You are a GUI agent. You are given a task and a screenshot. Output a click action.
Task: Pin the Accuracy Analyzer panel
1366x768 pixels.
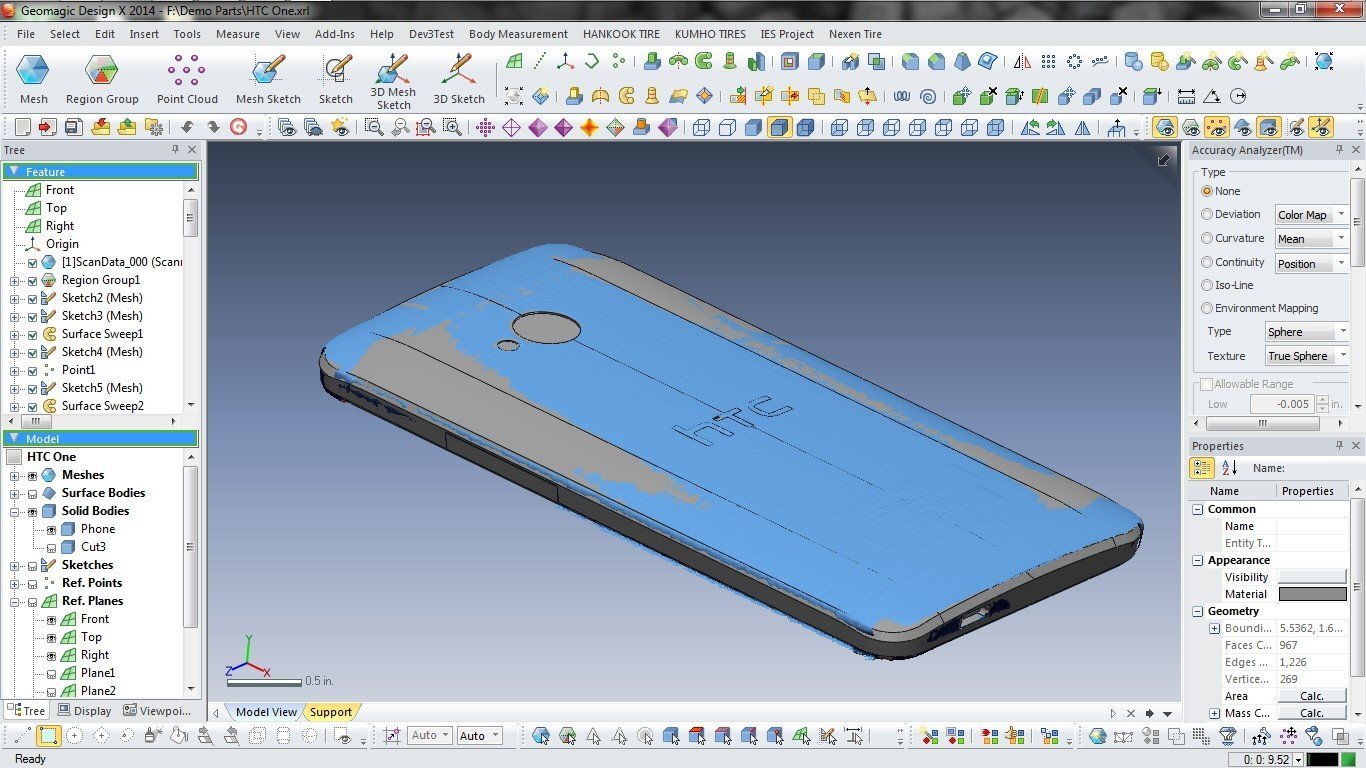point(1340,150)
